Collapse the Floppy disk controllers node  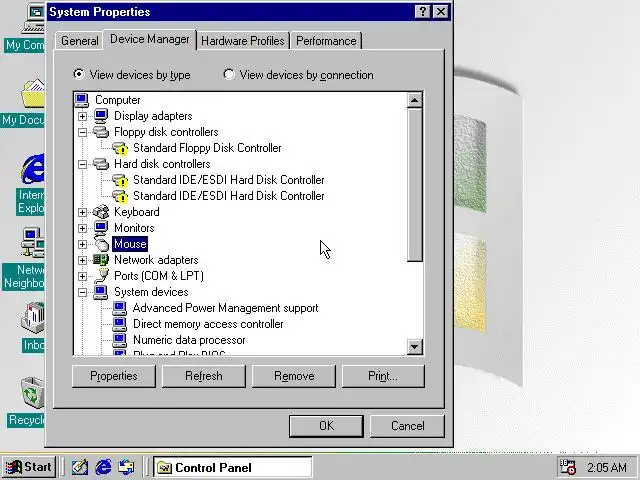pos(82,132)
